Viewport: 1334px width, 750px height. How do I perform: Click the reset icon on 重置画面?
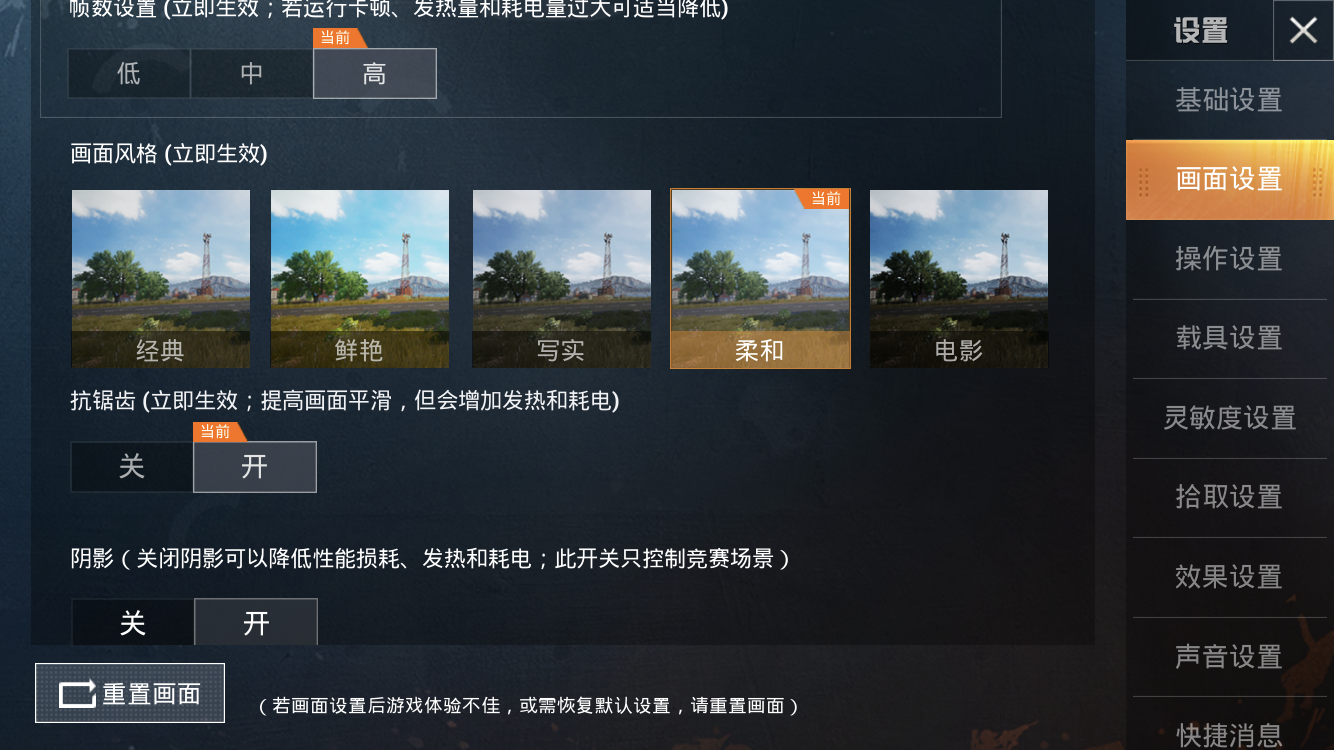pyautogui.click(x=78, y=694)
